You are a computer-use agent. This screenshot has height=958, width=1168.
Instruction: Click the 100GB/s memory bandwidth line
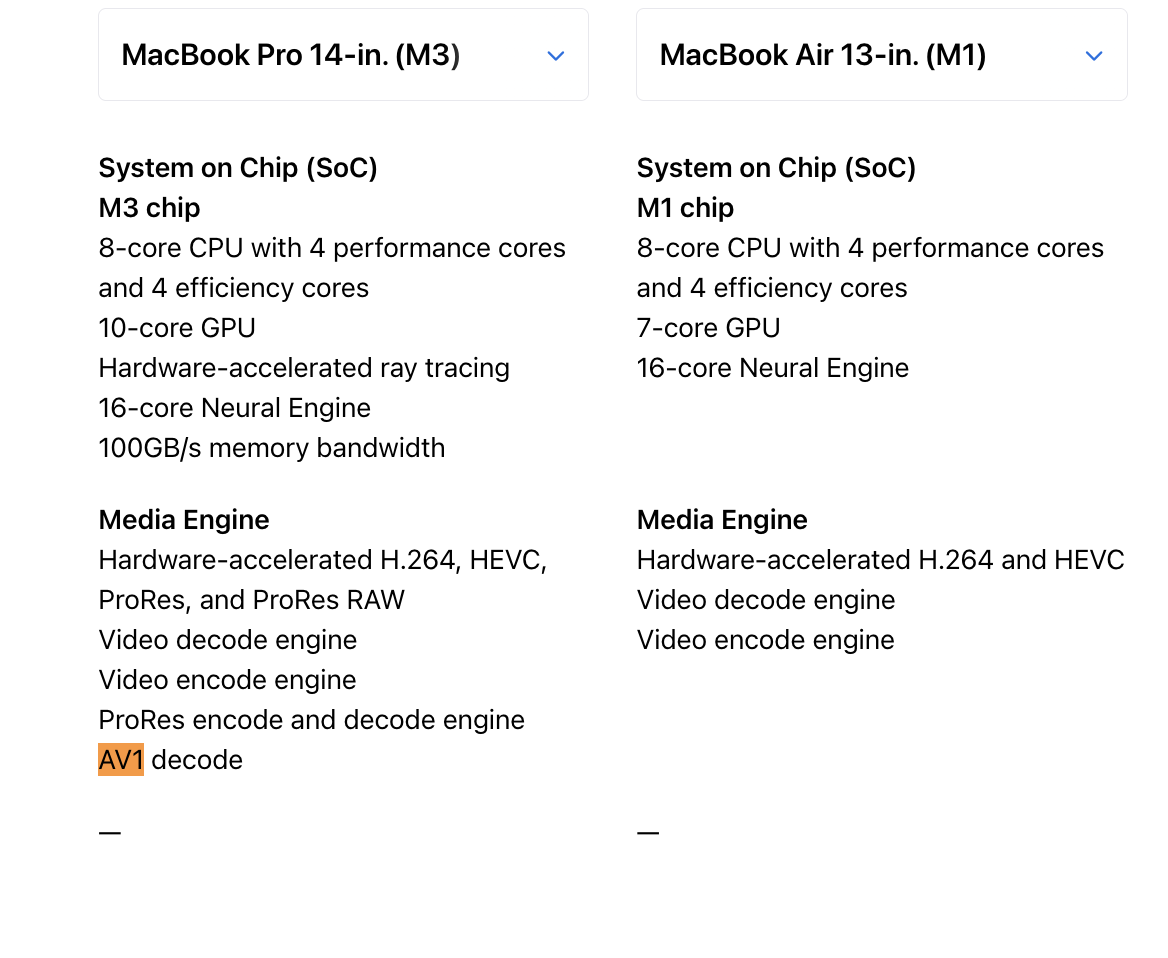[272, 448]
